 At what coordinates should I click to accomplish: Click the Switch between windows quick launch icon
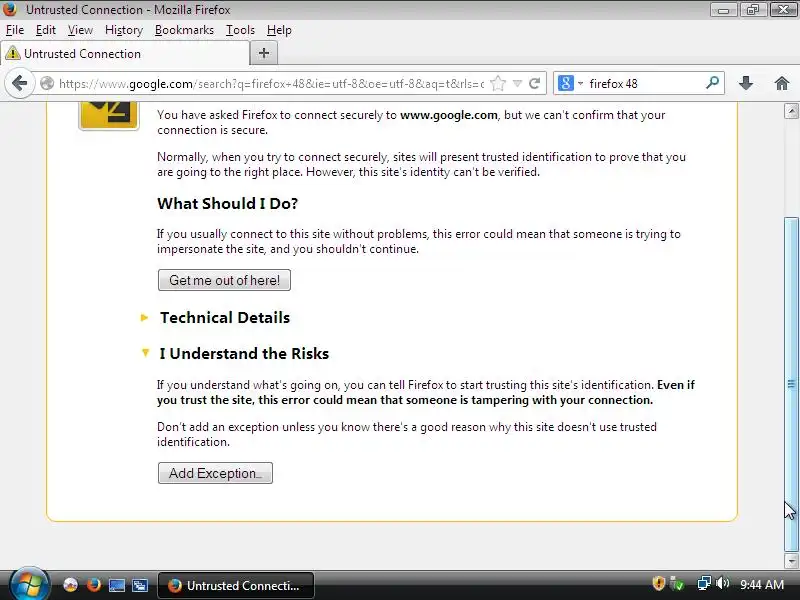[140, 585]
